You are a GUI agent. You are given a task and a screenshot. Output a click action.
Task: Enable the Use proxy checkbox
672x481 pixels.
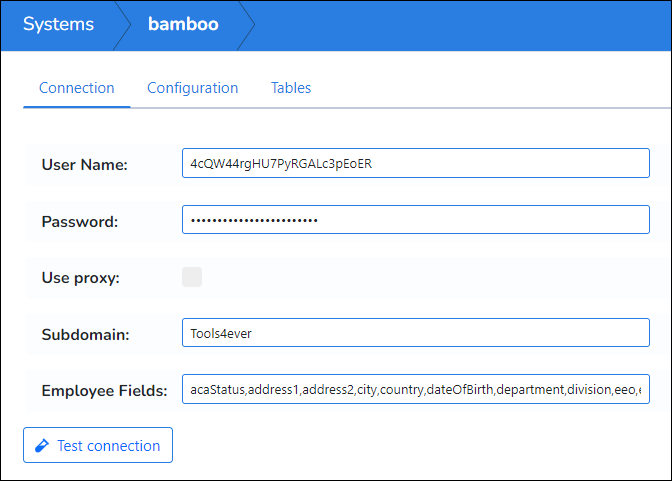click(x=192, y=277)
